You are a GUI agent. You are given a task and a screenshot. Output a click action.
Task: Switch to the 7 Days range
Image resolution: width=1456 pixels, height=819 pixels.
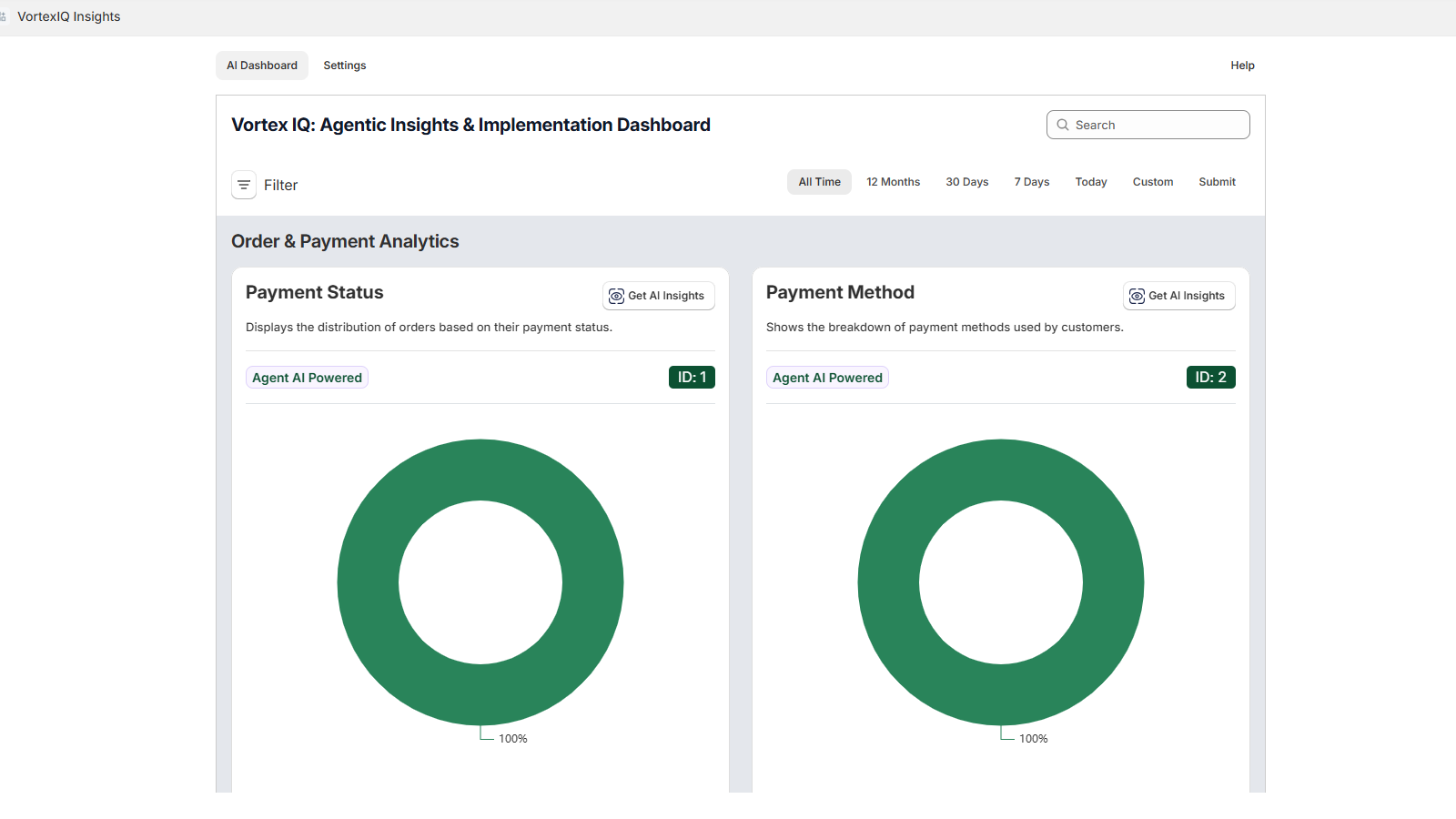click(x=1031, y=182)
